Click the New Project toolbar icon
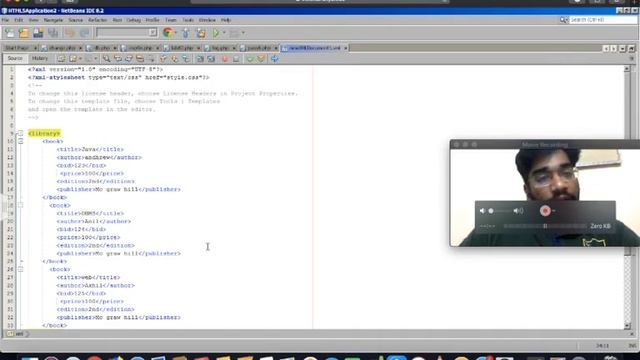The image size is (640, 360). (x=24, y=33)
